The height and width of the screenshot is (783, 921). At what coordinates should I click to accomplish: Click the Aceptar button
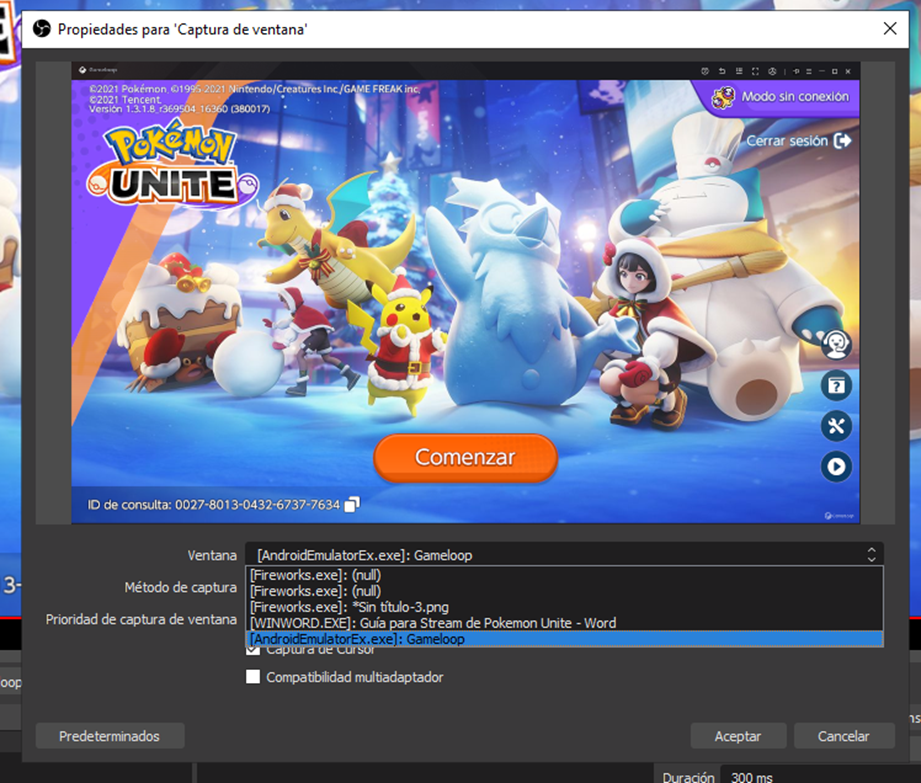[738, 736]
